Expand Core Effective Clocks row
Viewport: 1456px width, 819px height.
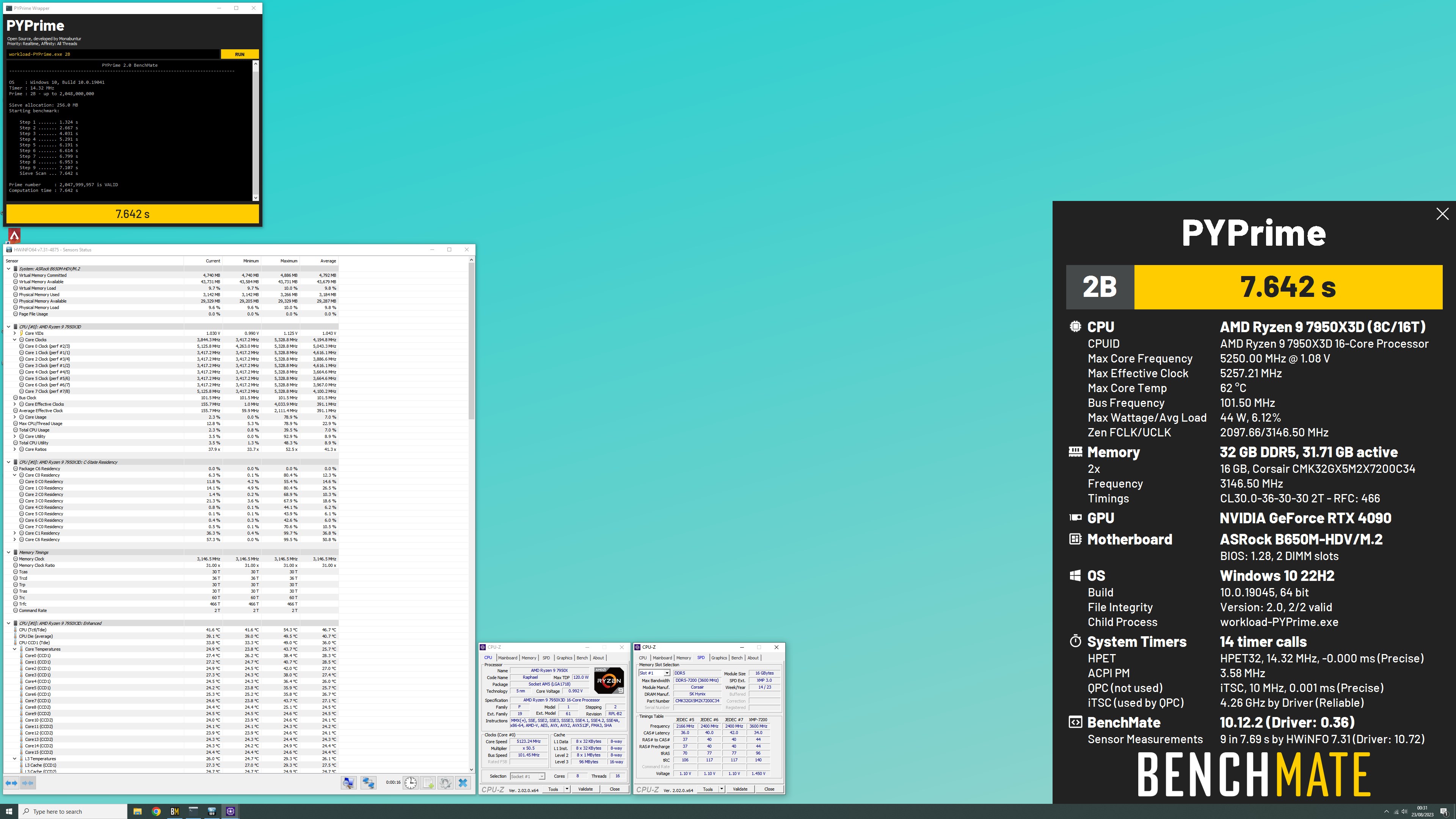[15, 404]
